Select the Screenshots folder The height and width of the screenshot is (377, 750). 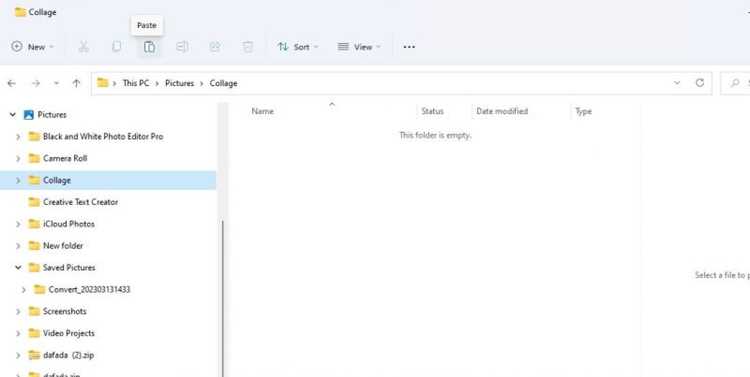pos(65,311)
